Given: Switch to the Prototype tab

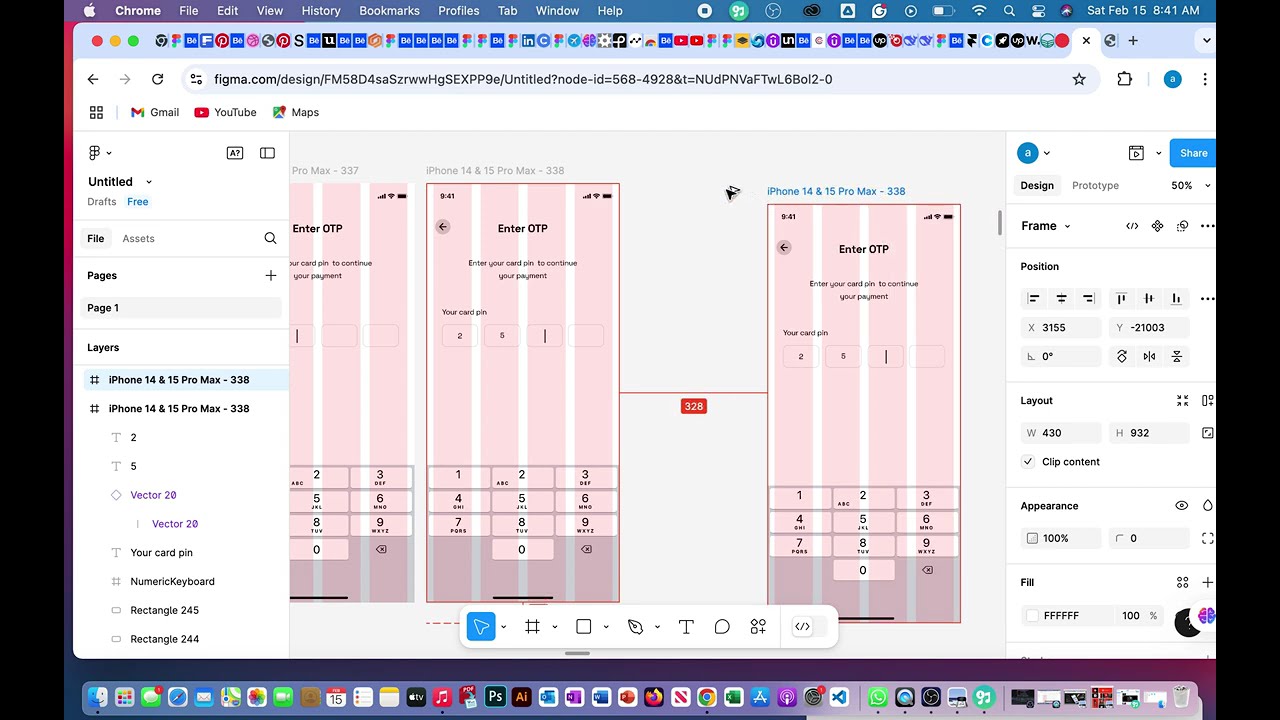Looking at the screenshot, I should (1095, 185).
